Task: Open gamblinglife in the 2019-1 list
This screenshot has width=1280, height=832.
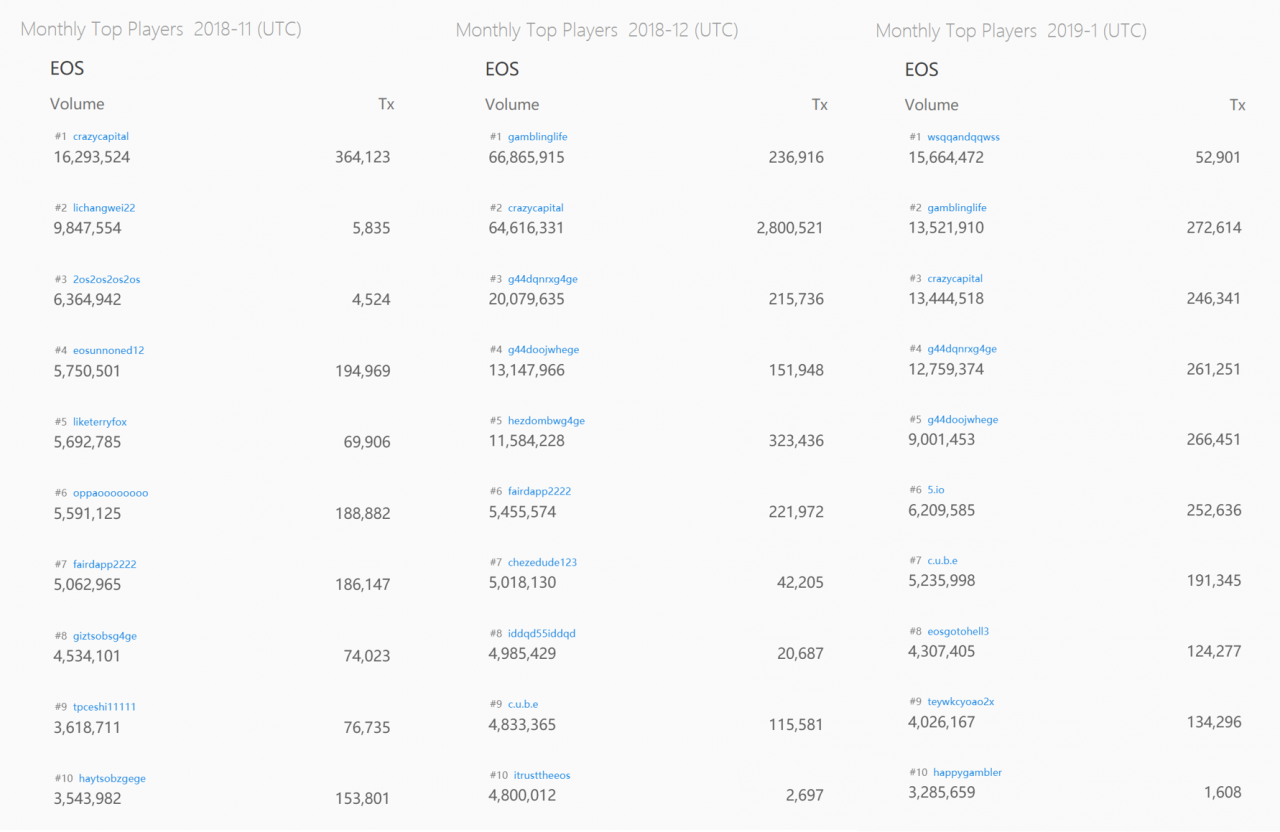Action: point(958,208)
